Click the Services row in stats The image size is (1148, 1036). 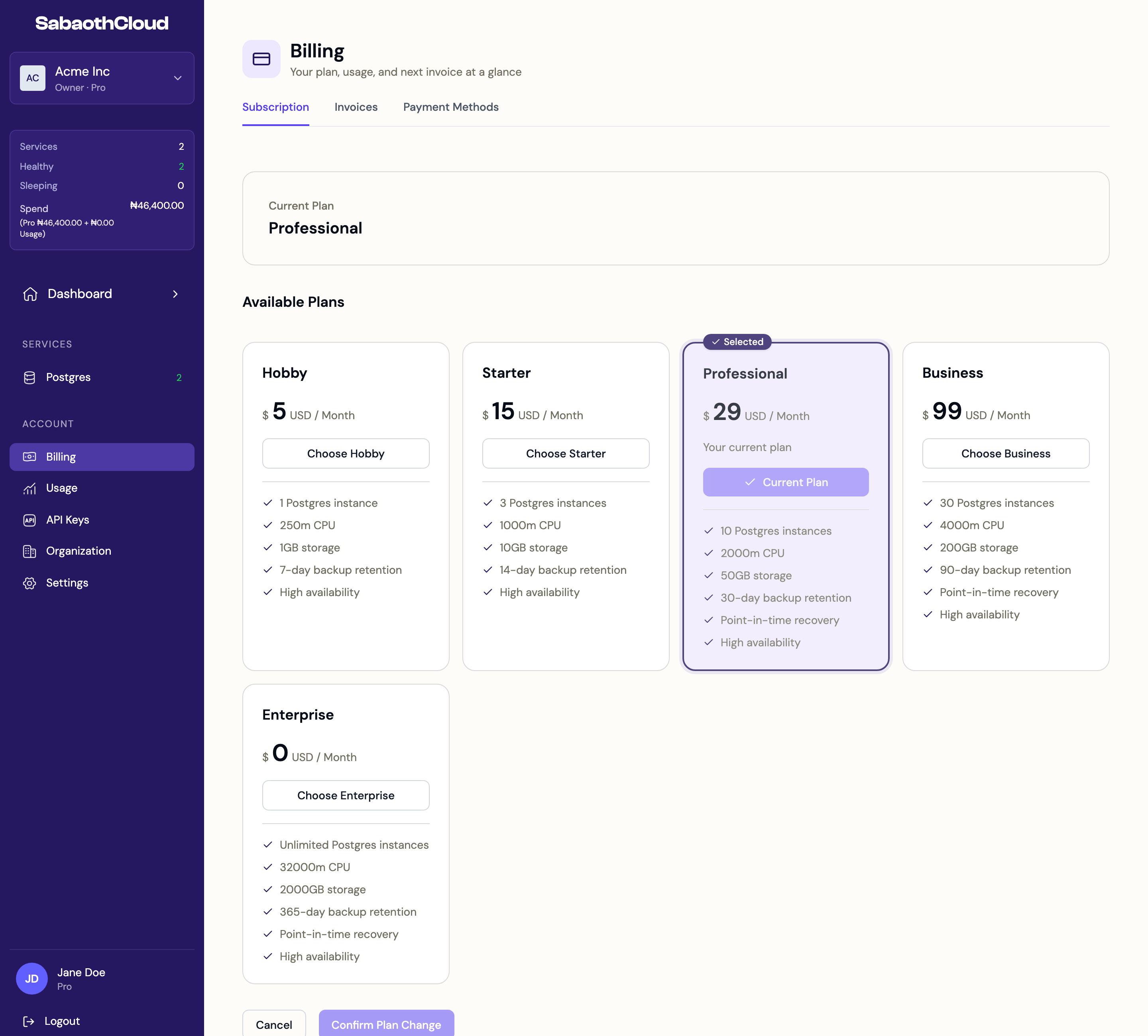[x=102, y=146]
